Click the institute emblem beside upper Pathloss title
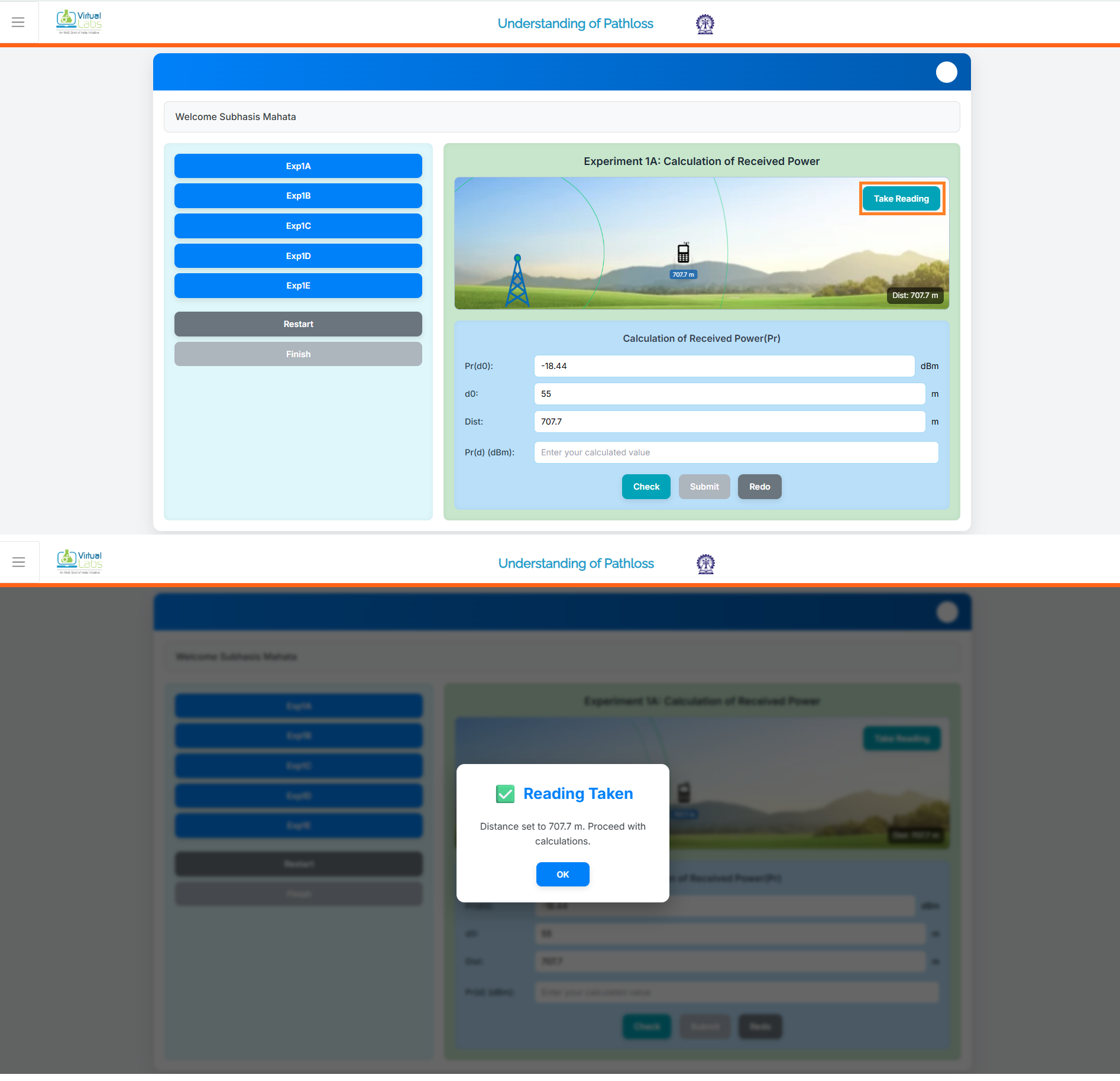This screenshot has width=1120, height=1081. click(x=705, y=24)
